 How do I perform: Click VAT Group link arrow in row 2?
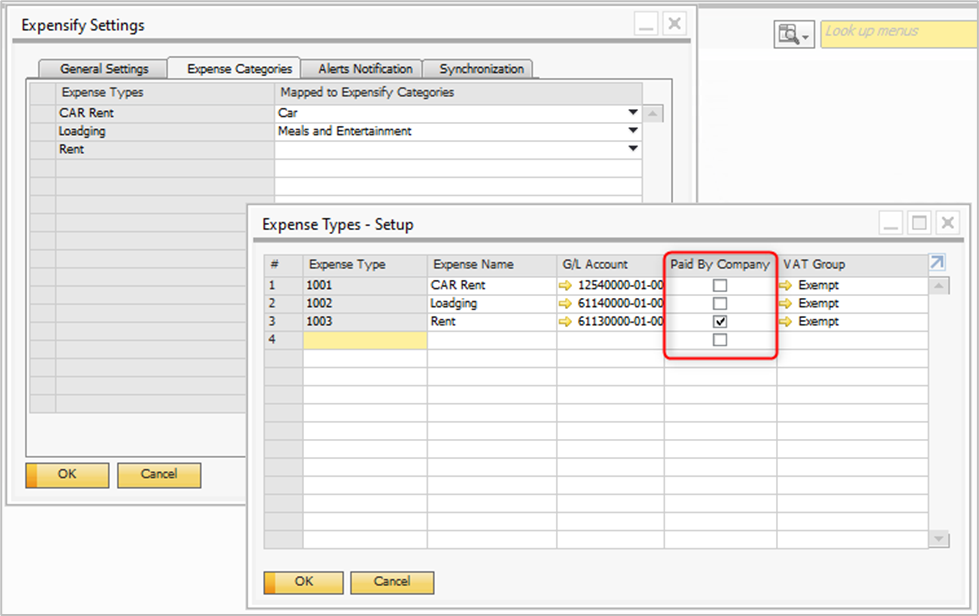pyautogui.click(x=786, y=304)
